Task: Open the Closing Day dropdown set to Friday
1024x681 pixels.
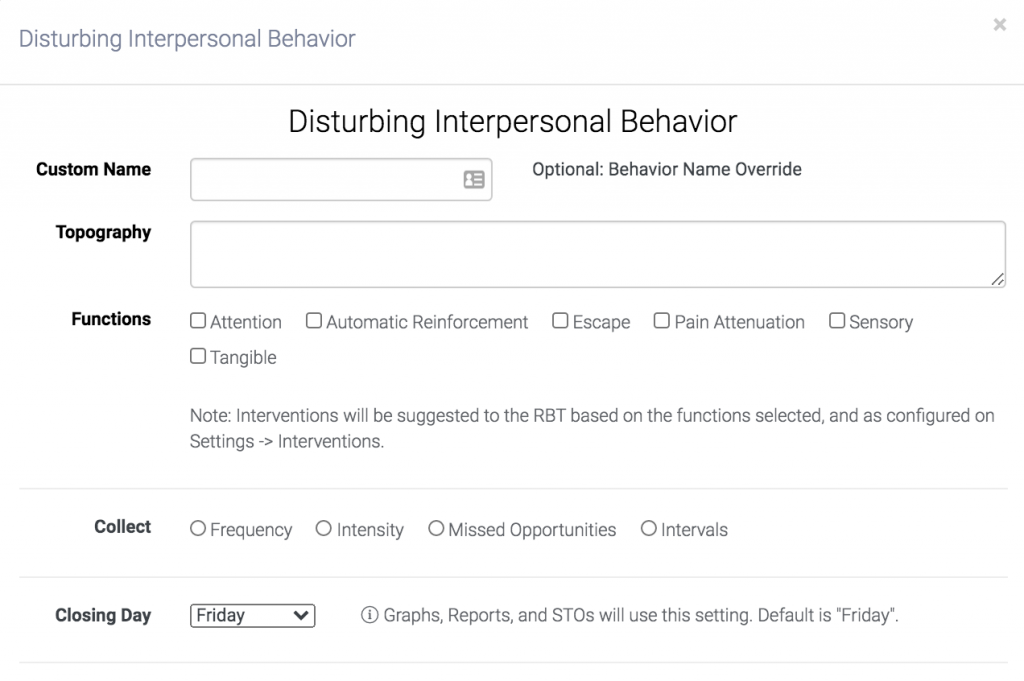Action: pyautogui.click(x=253, y=616)
